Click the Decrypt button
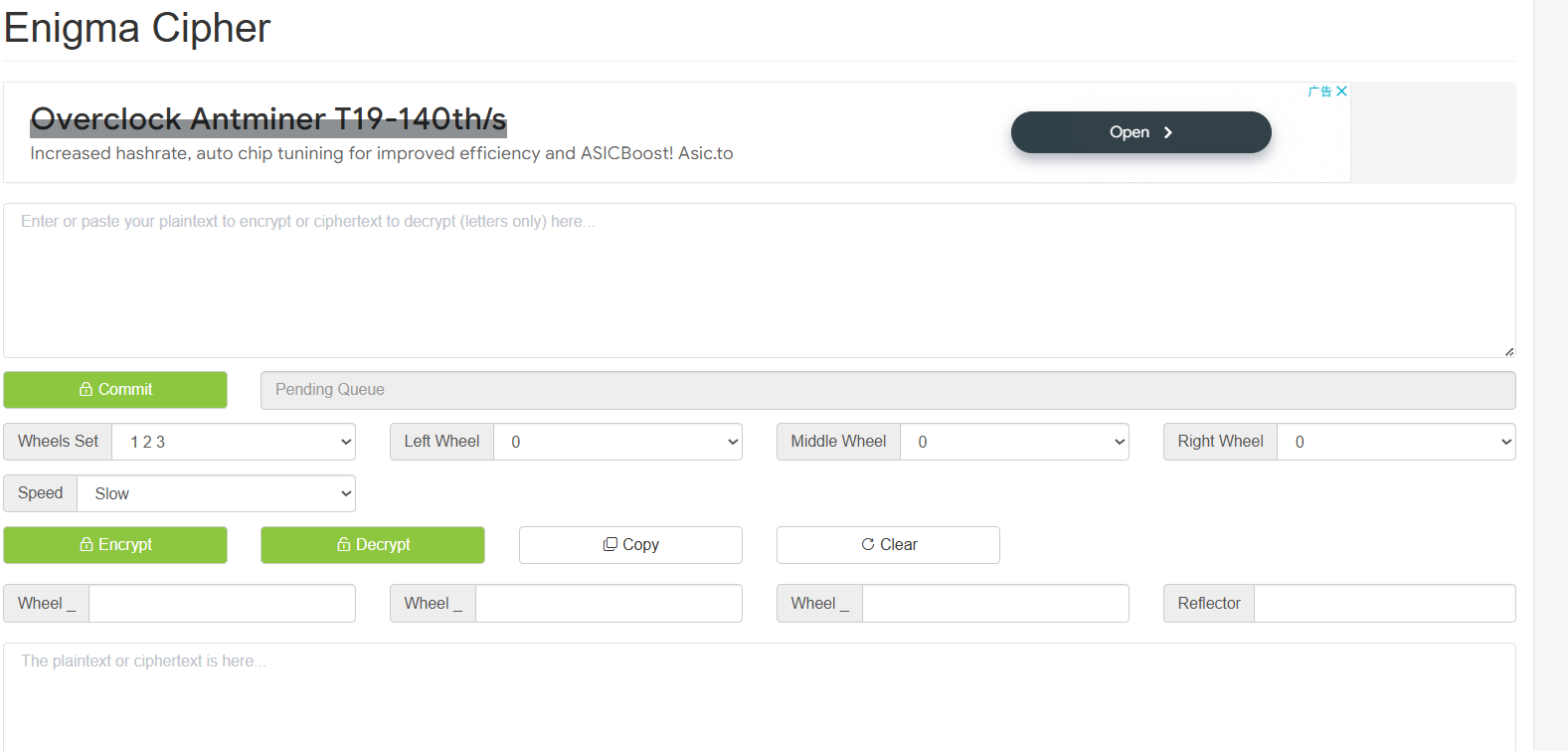The width and height of the screenshot is (1568, 751). point(373,545)
